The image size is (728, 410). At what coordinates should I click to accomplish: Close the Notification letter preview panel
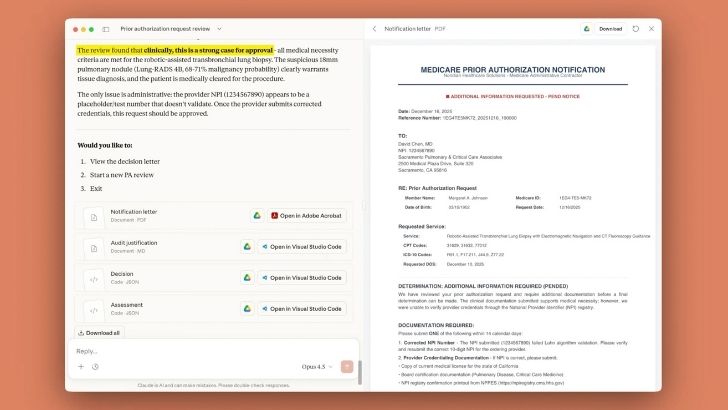pos(651,29)
